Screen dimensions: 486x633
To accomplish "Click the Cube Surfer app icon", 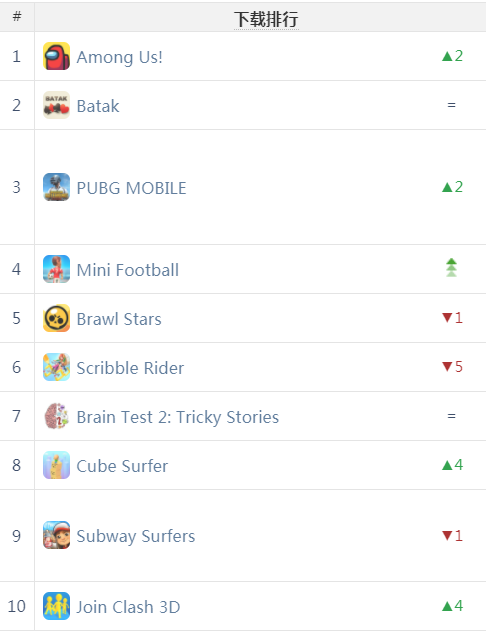I will click(57, 465).
